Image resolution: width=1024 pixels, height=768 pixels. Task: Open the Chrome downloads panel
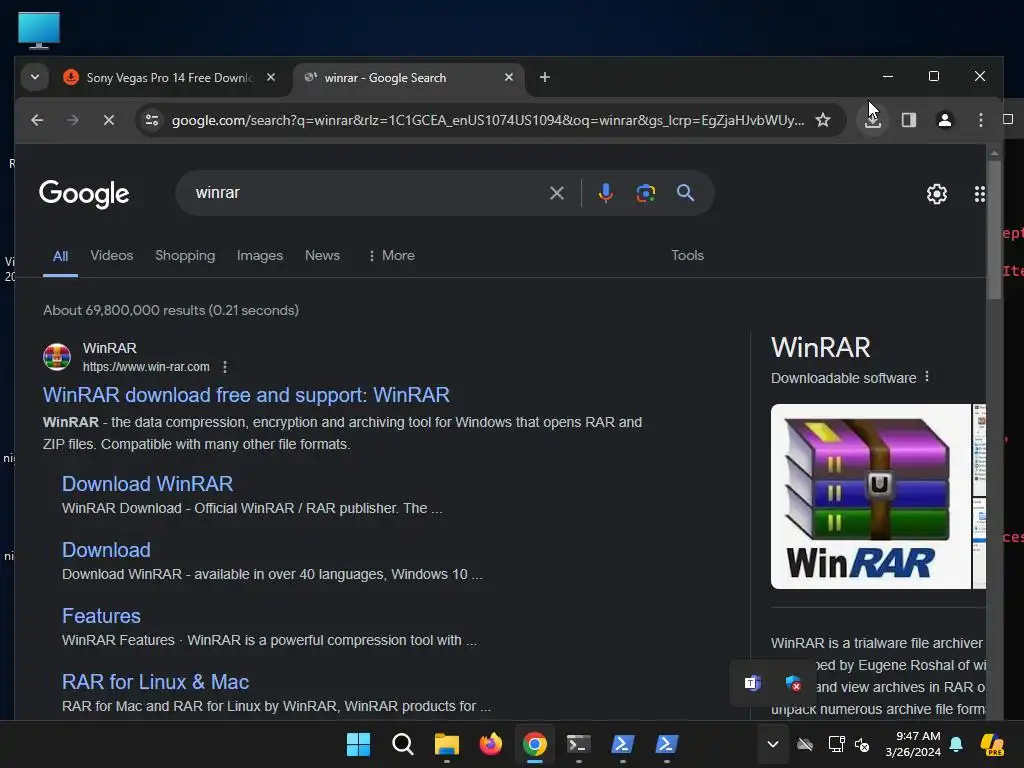[x=872, y=120]
